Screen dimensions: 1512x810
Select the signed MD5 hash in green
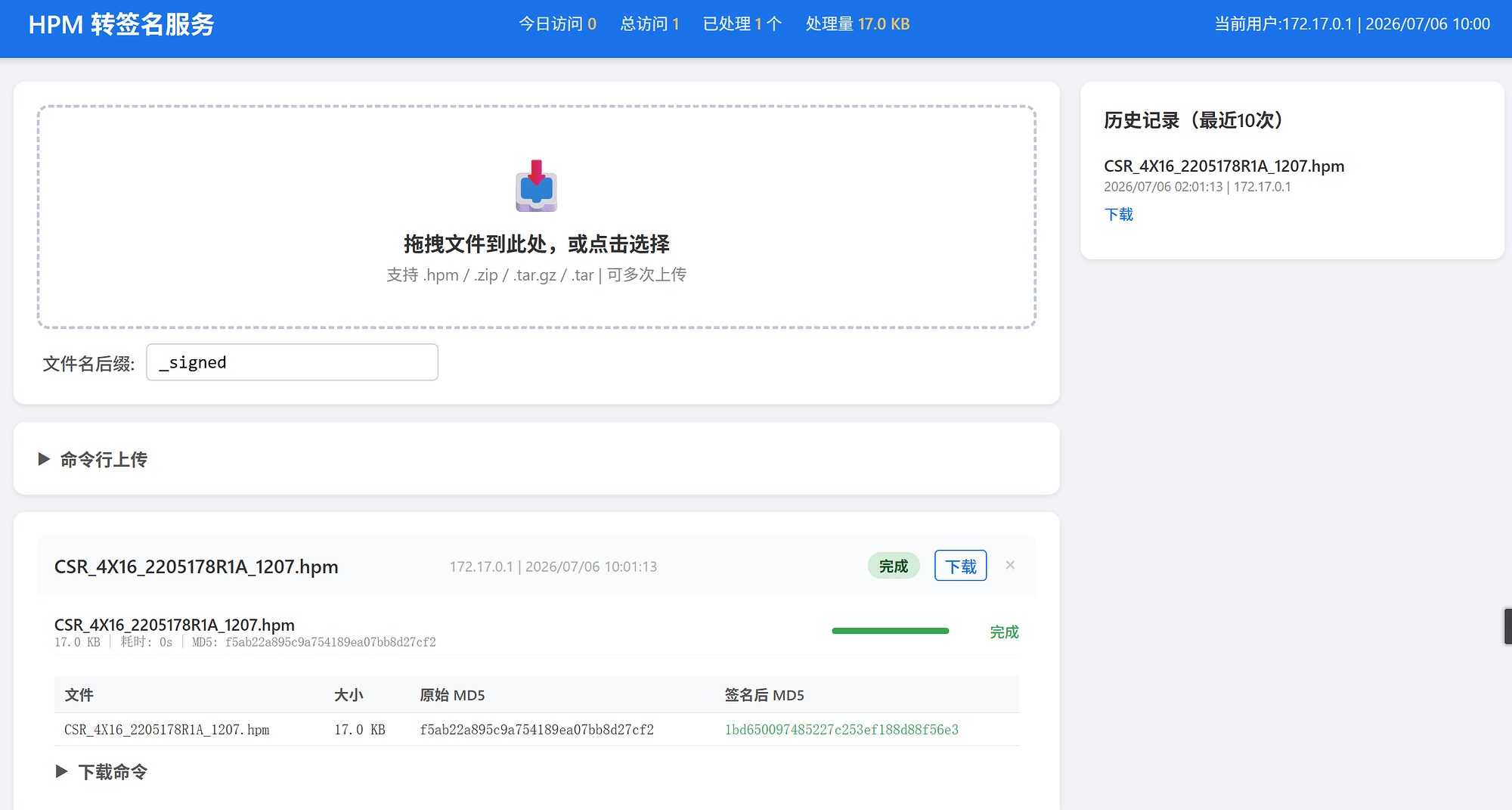tap(841, 730)
